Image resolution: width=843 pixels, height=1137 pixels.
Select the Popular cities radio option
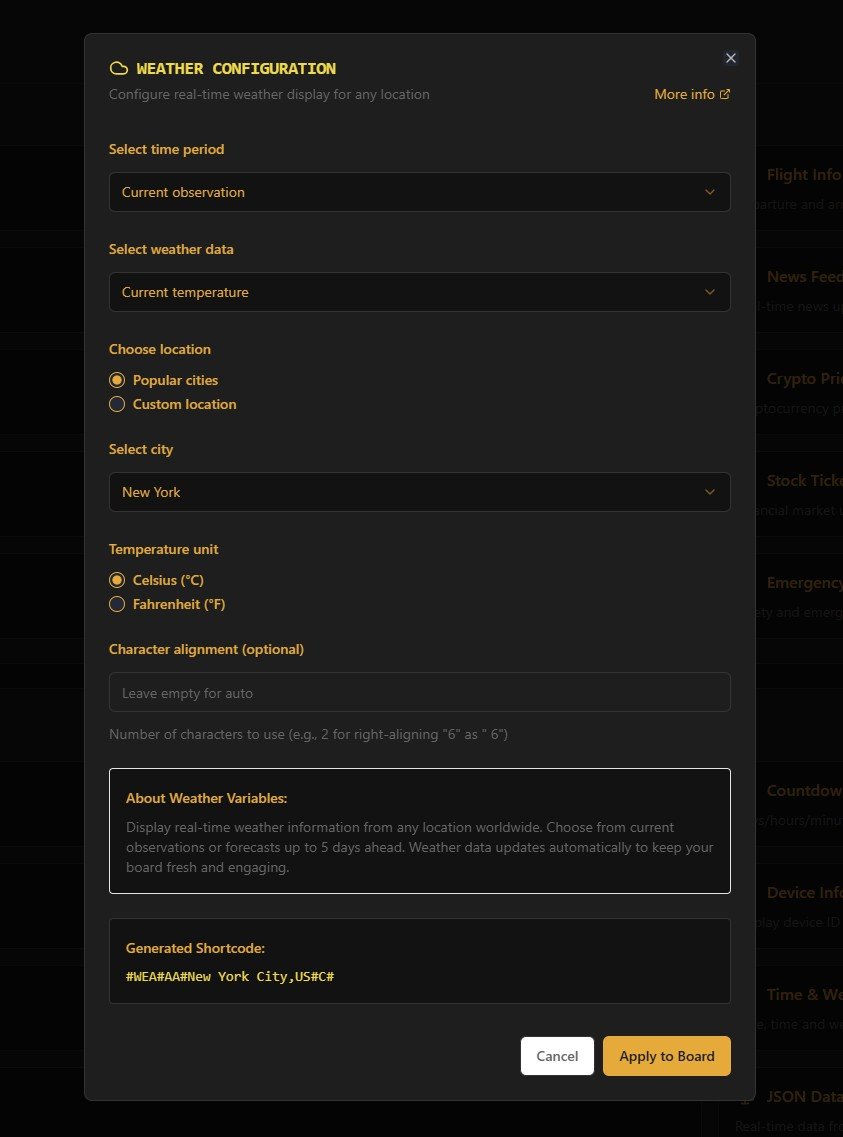(x=117, y=380)
